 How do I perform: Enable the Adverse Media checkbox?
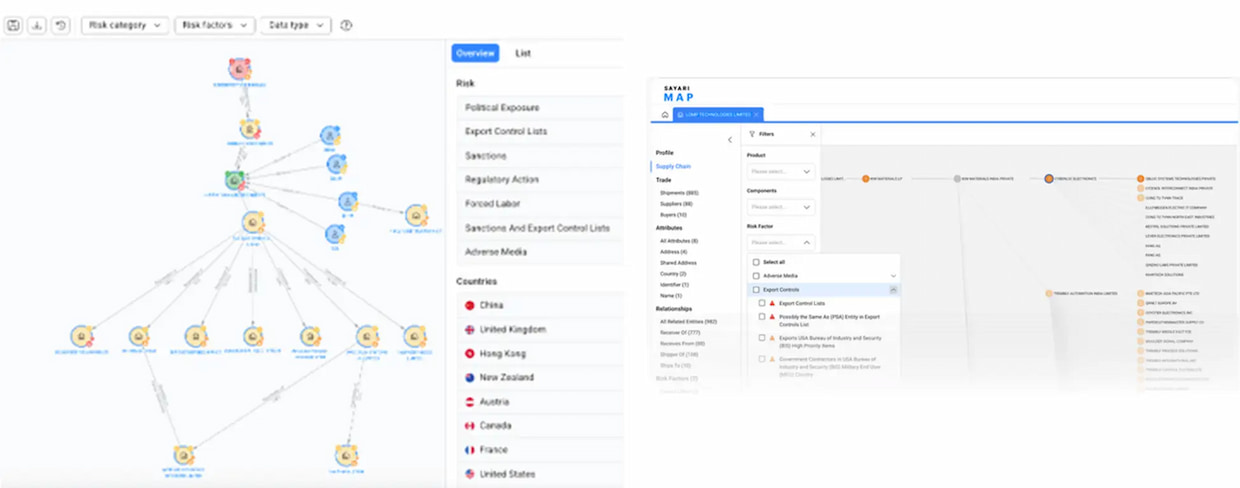click(756, 275)
